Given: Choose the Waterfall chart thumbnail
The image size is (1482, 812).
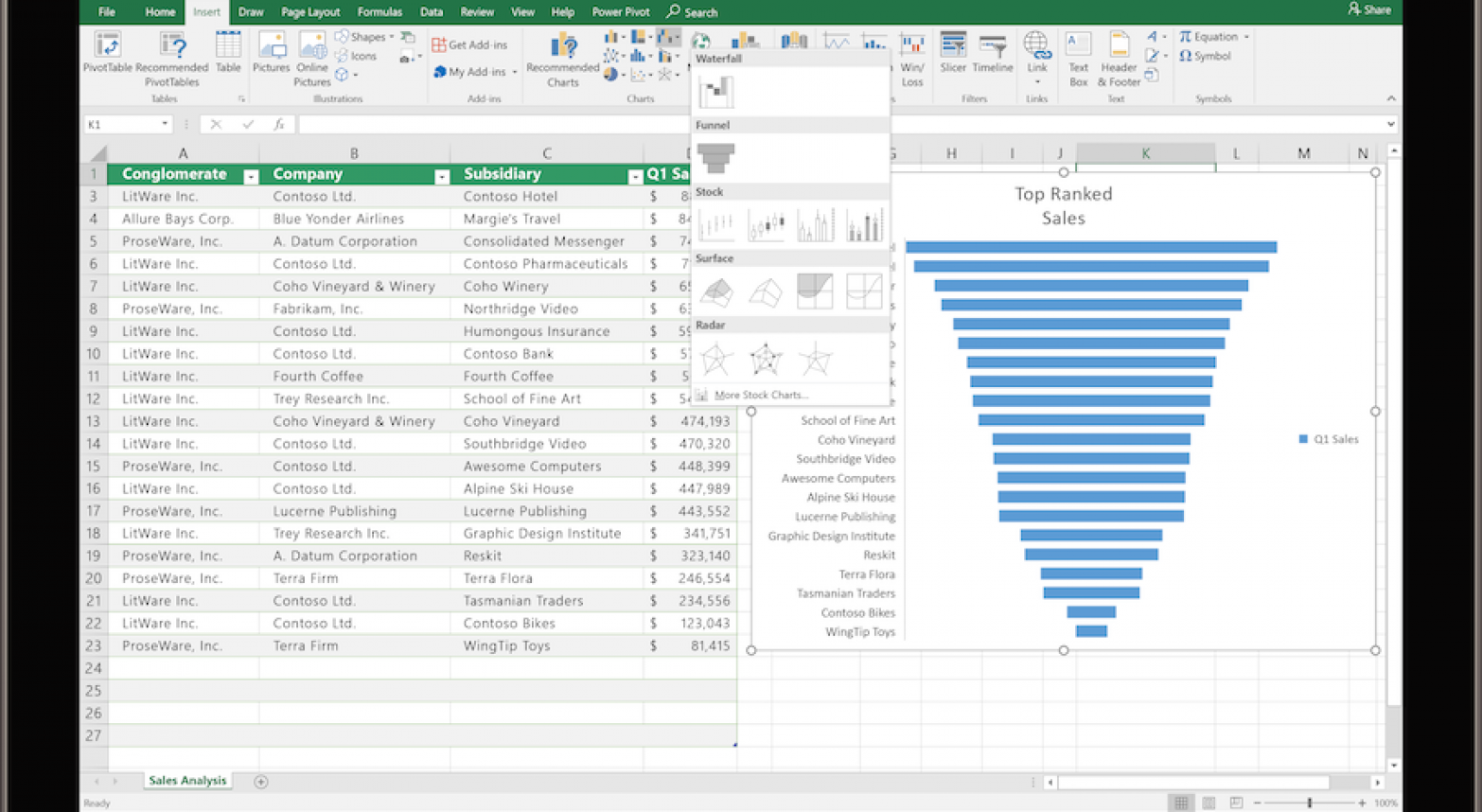Looking at the screenshot, I should coord(716,92).
